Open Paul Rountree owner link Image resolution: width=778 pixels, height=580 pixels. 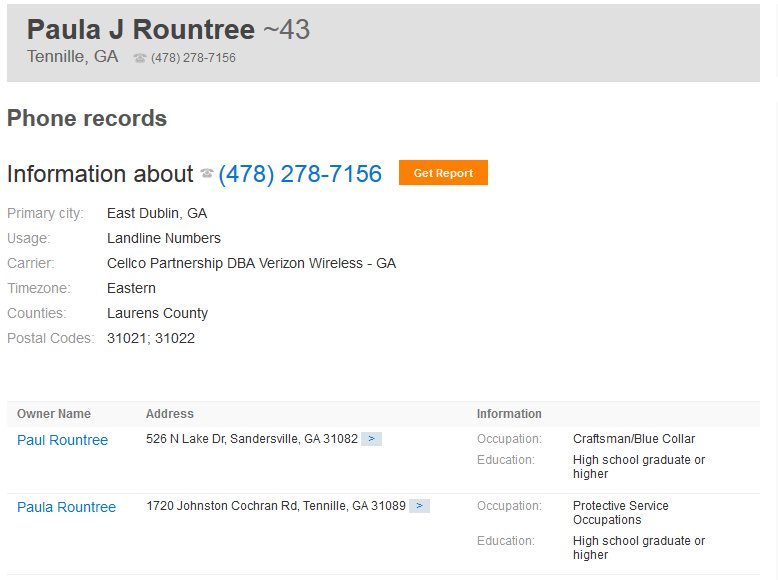click(63, 440)
